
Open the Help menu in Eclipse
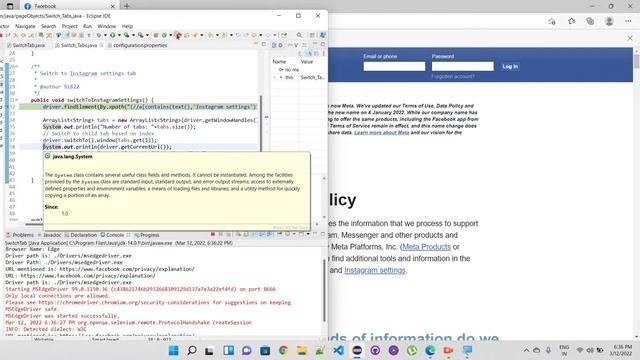[127, 26]
